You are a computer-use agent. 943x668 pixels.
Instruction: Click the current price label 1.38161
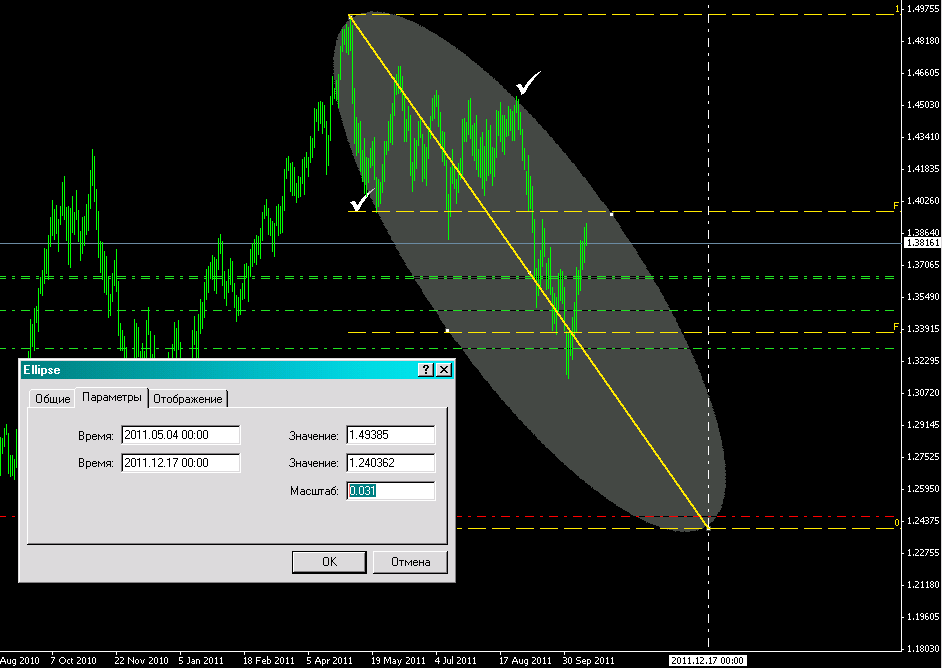click(x=921, y=242)
